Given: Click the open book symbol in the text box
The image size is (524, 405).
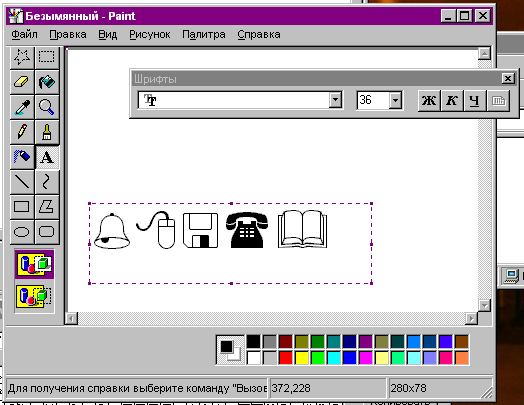Looking at the screenshot, I should (x=302, y=229).
